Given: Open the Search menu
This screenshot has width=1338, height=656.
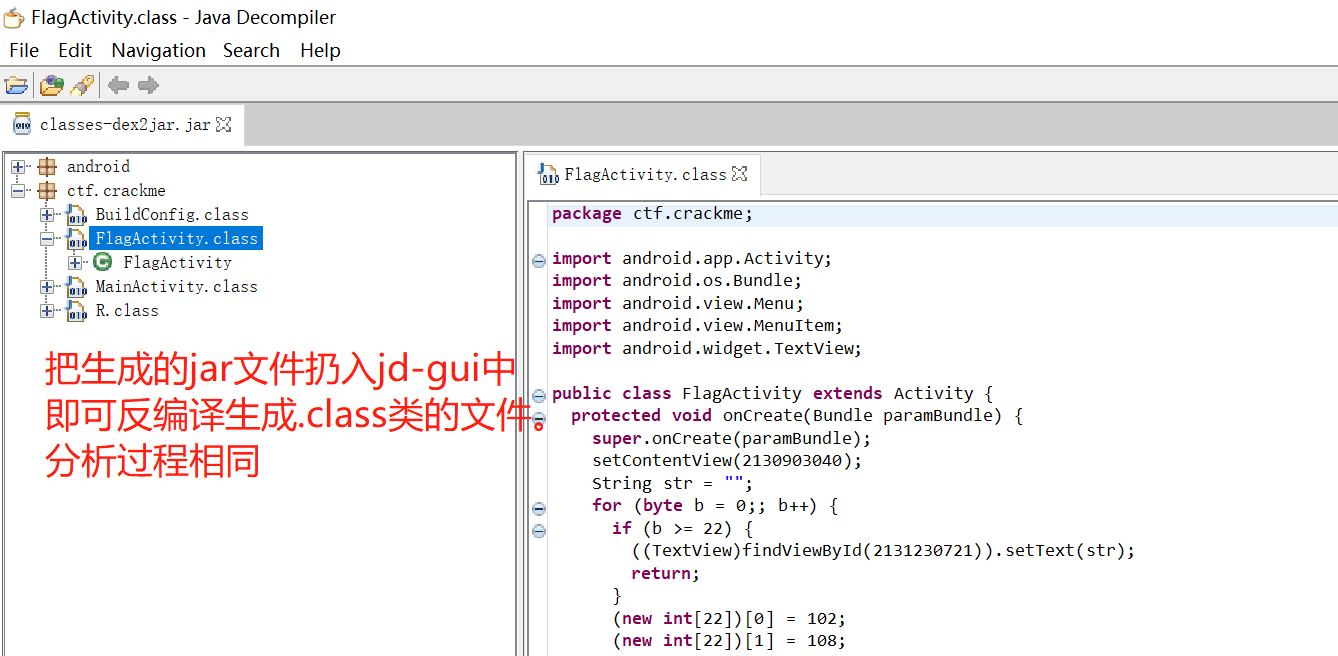Looking at the screenshot, I should click(x=251, y=50).
